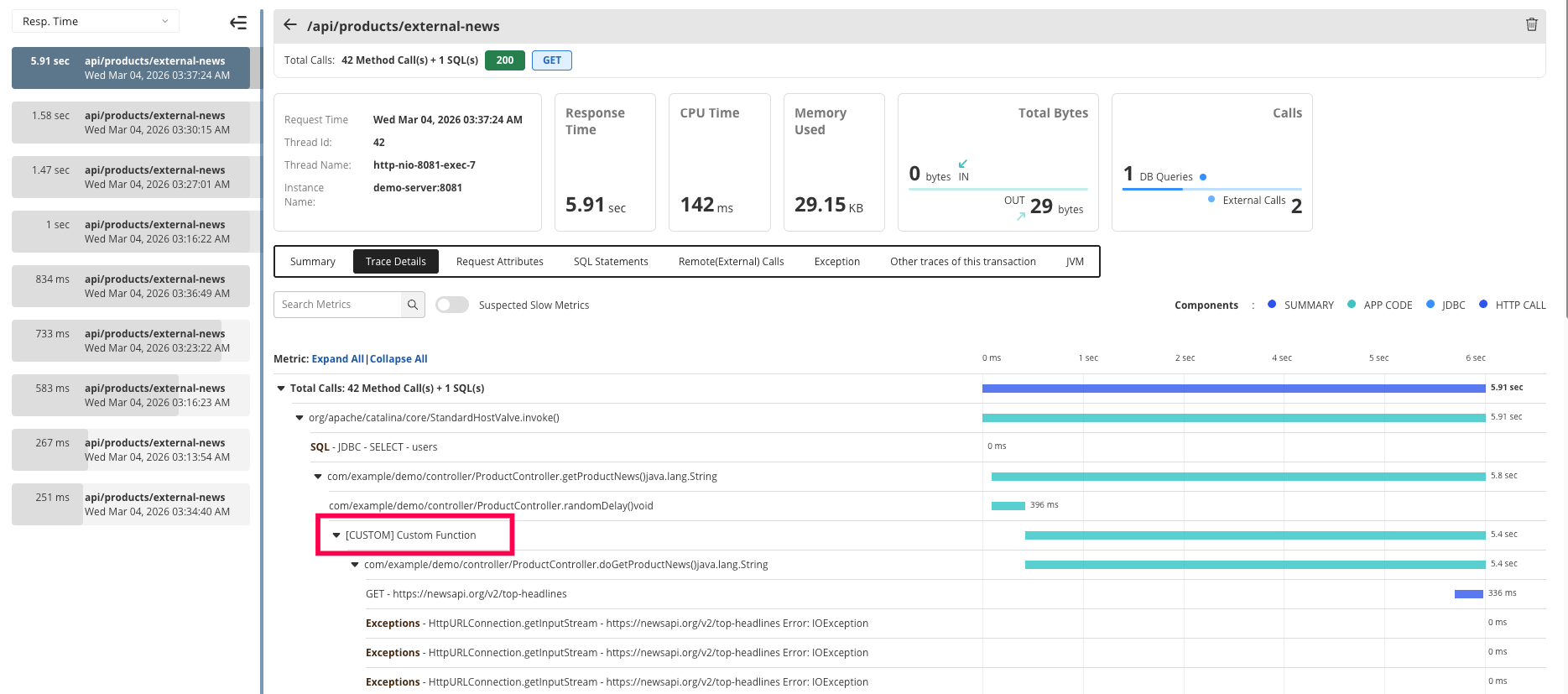Click the Search Metrics input field

click(x=338, y=305)
